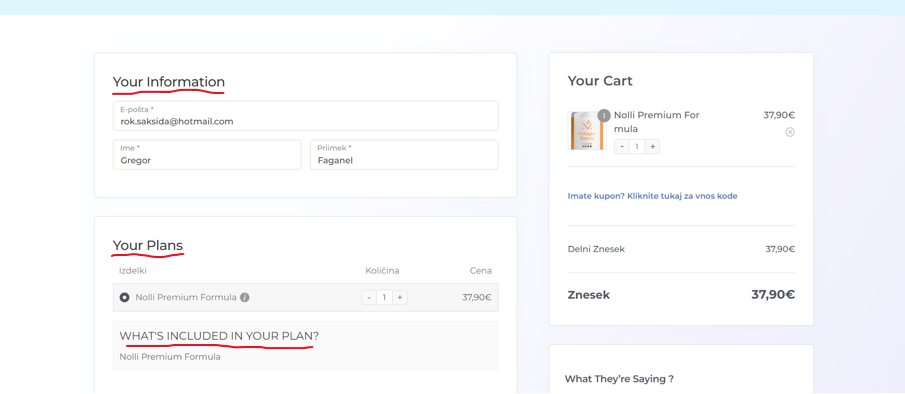Click quantity value in Your Plans row
Viewport: 905px width, 394px height.
(384, 298)
